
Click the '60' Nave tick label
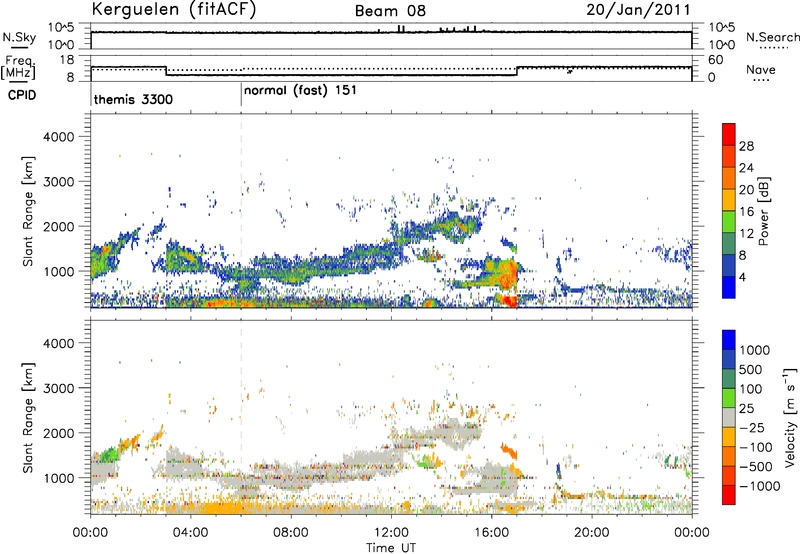[x=715, y=60]
